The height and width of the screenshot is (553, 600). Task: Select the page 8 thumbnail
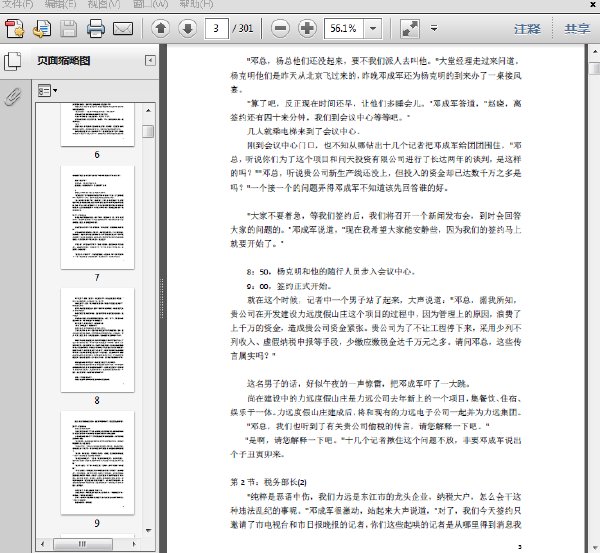click(97, 340)
